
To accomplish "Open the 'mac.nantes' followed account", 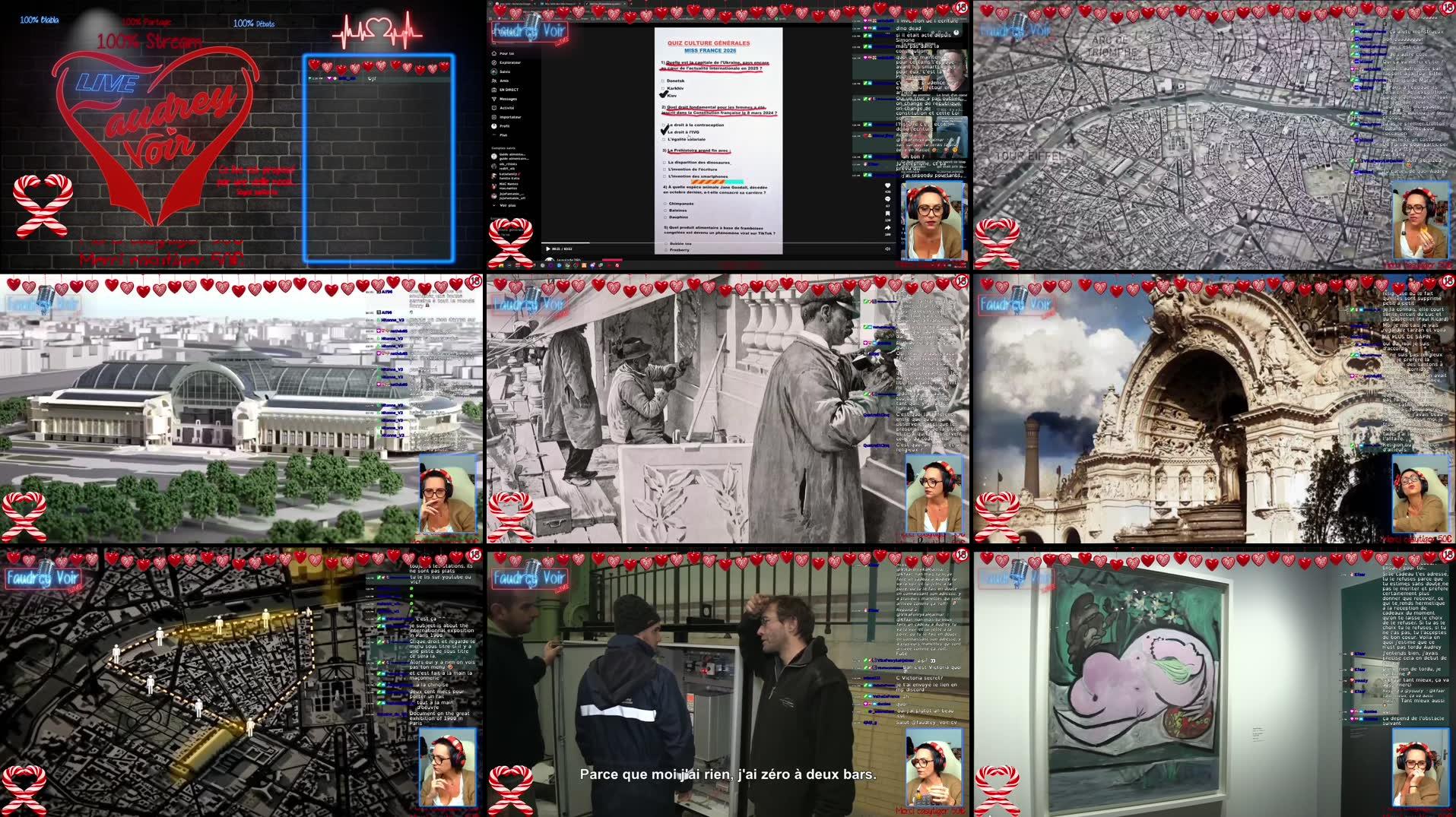I will (508, 185).
